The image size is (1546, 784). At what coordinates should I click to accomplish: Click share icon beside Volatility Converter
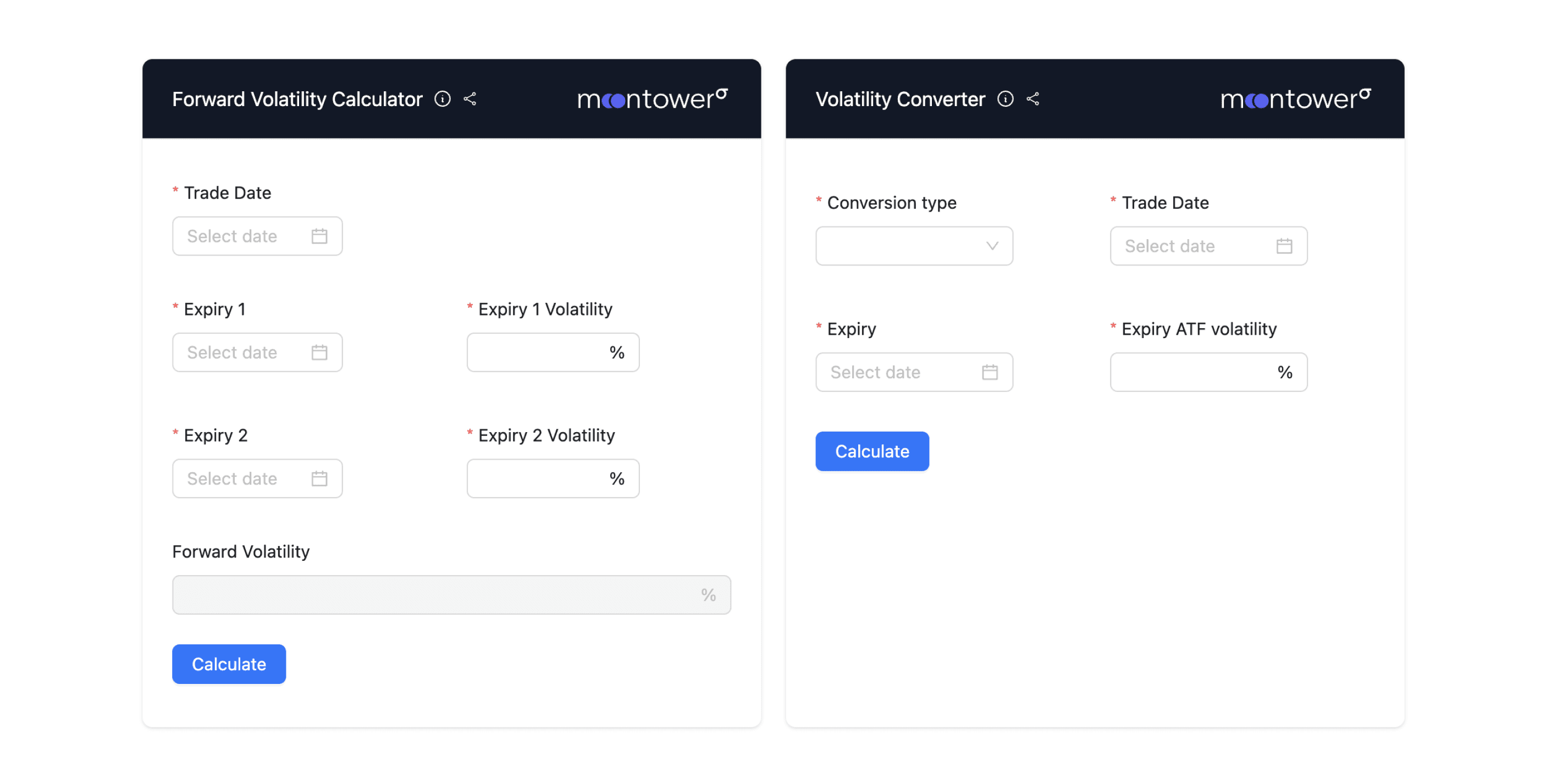[1032, 99]
